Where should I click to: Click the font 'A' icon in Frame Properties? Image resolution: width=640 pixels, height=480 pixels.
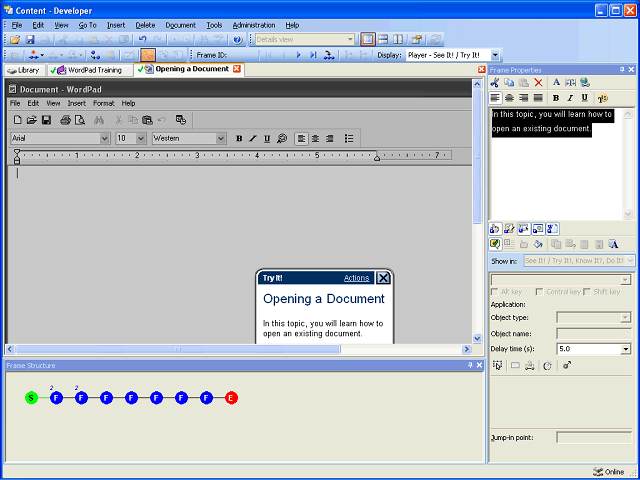(x=556, y=82)
